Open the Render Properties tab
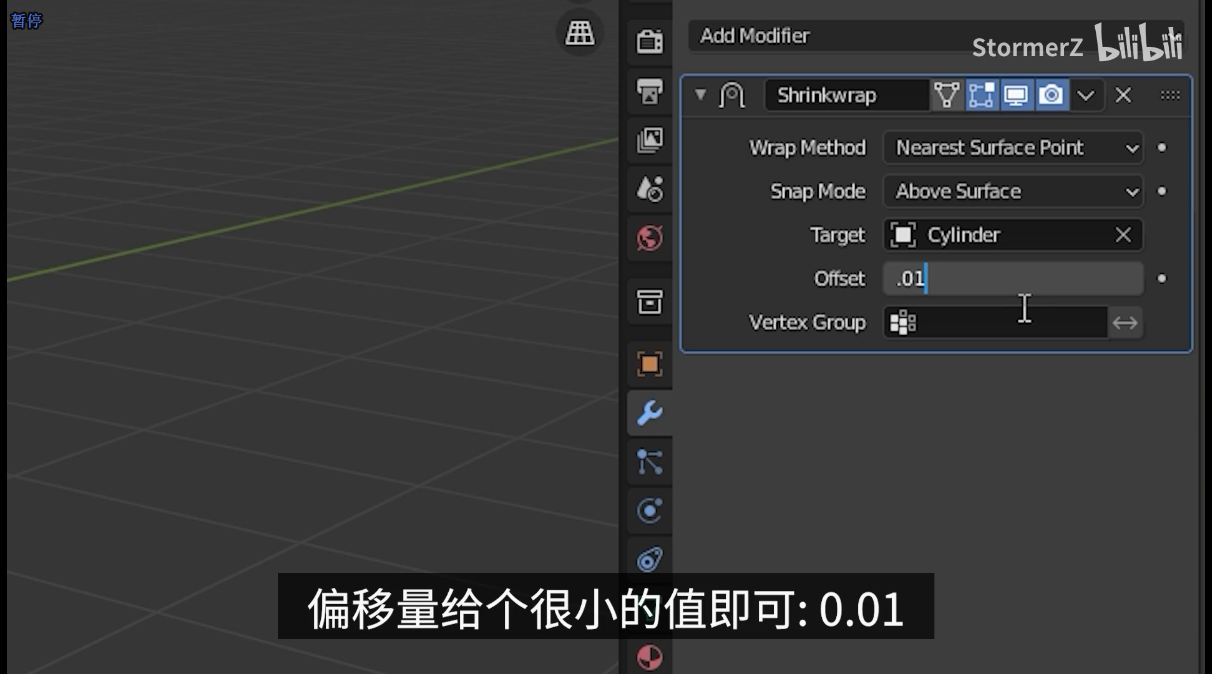 pos(649,42)
